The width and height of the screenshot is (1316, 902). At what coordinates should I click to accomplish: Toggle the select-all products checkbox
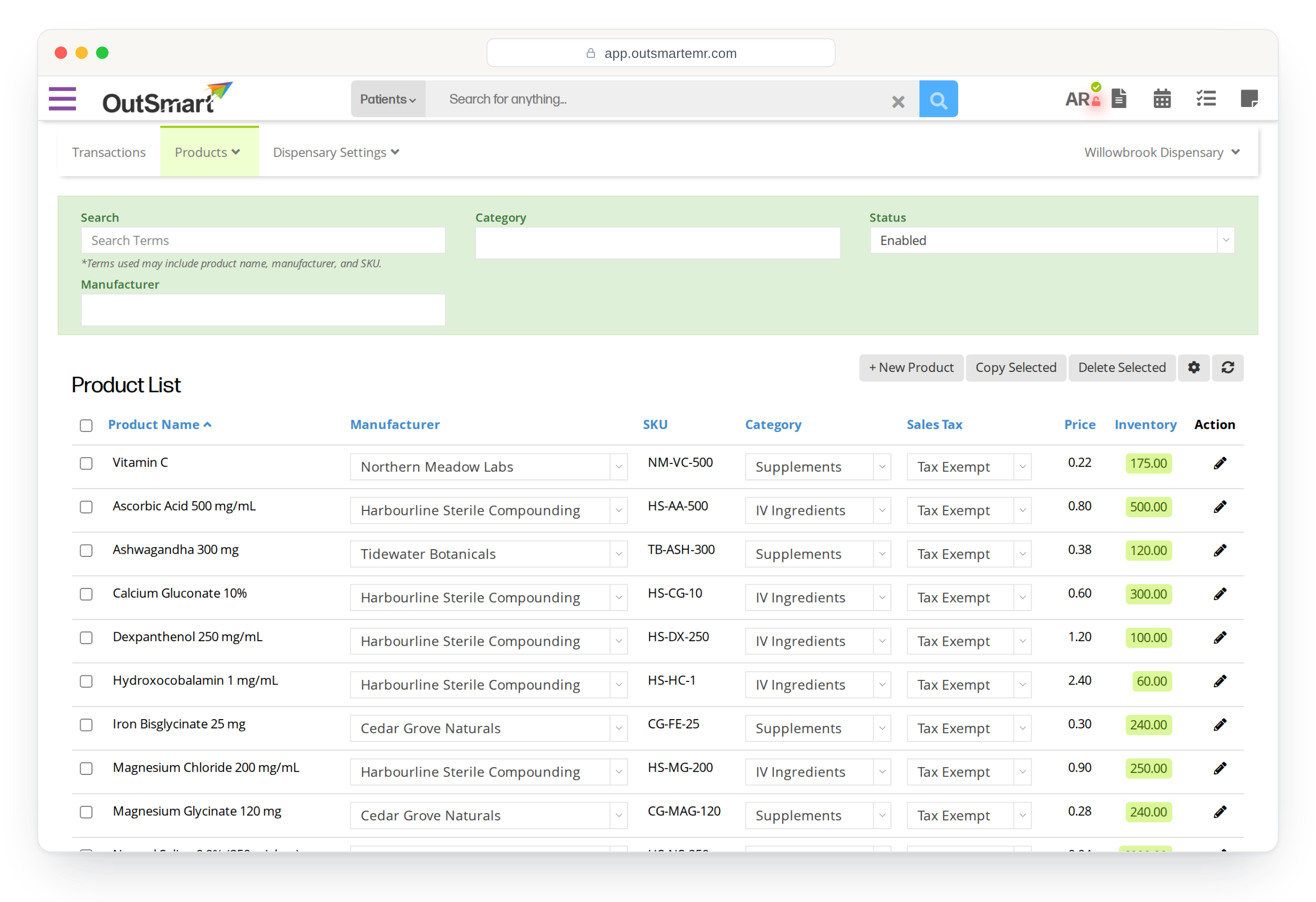(86, 426)
